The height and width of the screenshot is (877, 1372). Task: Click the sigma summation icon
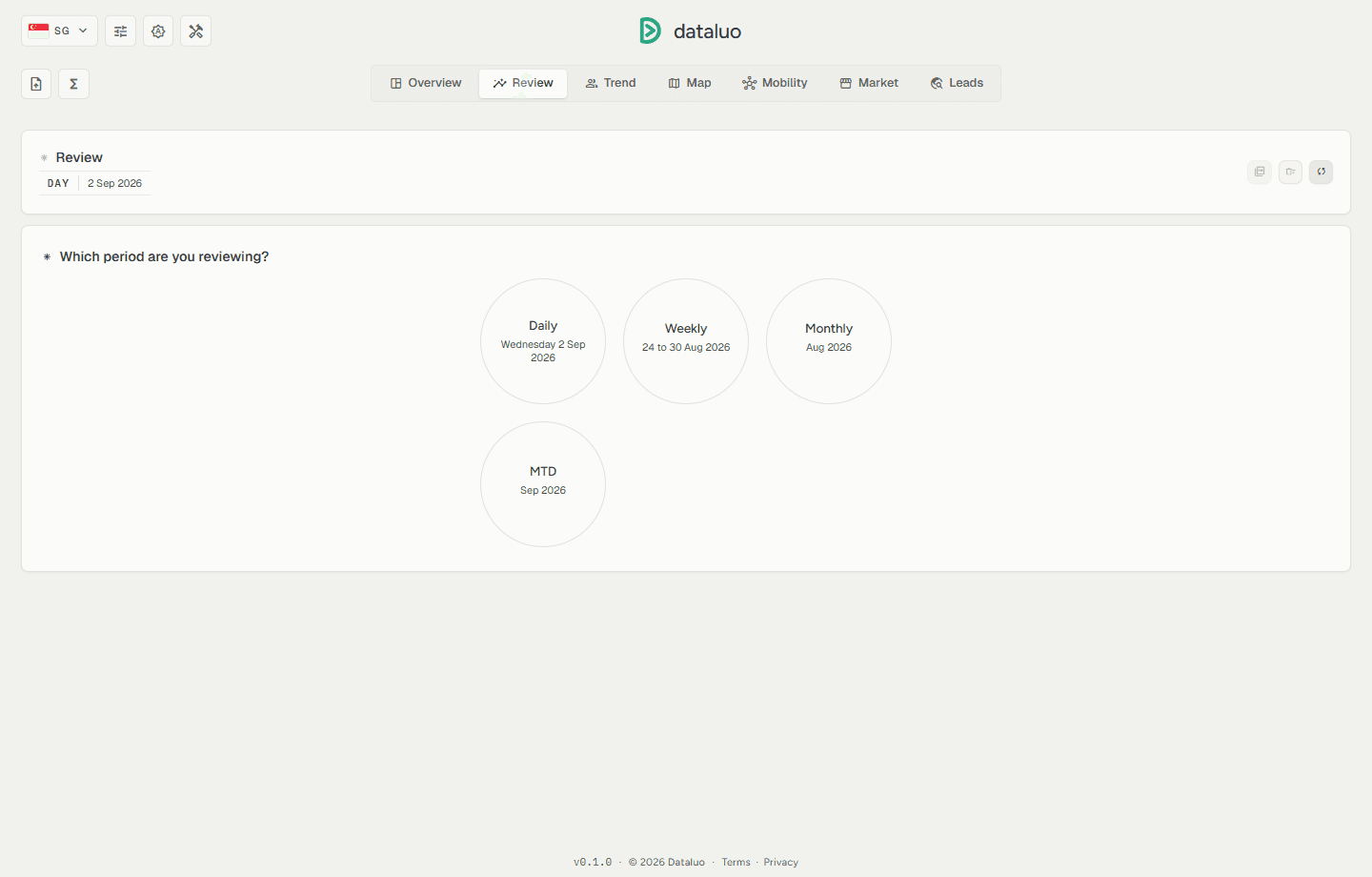[73, 84]
